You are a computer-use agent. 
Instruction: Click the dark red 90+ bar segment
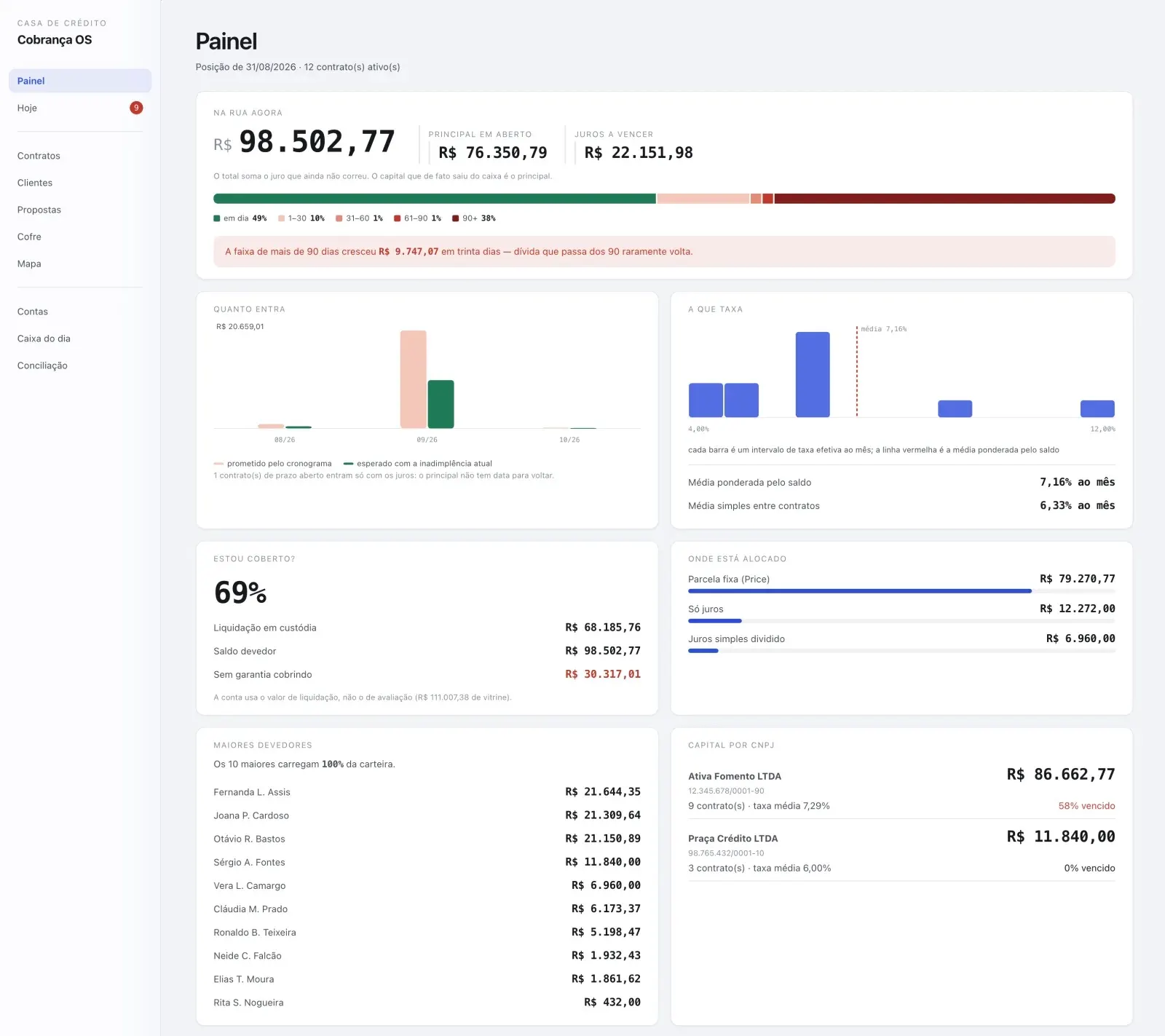click(x=944, y=199)
